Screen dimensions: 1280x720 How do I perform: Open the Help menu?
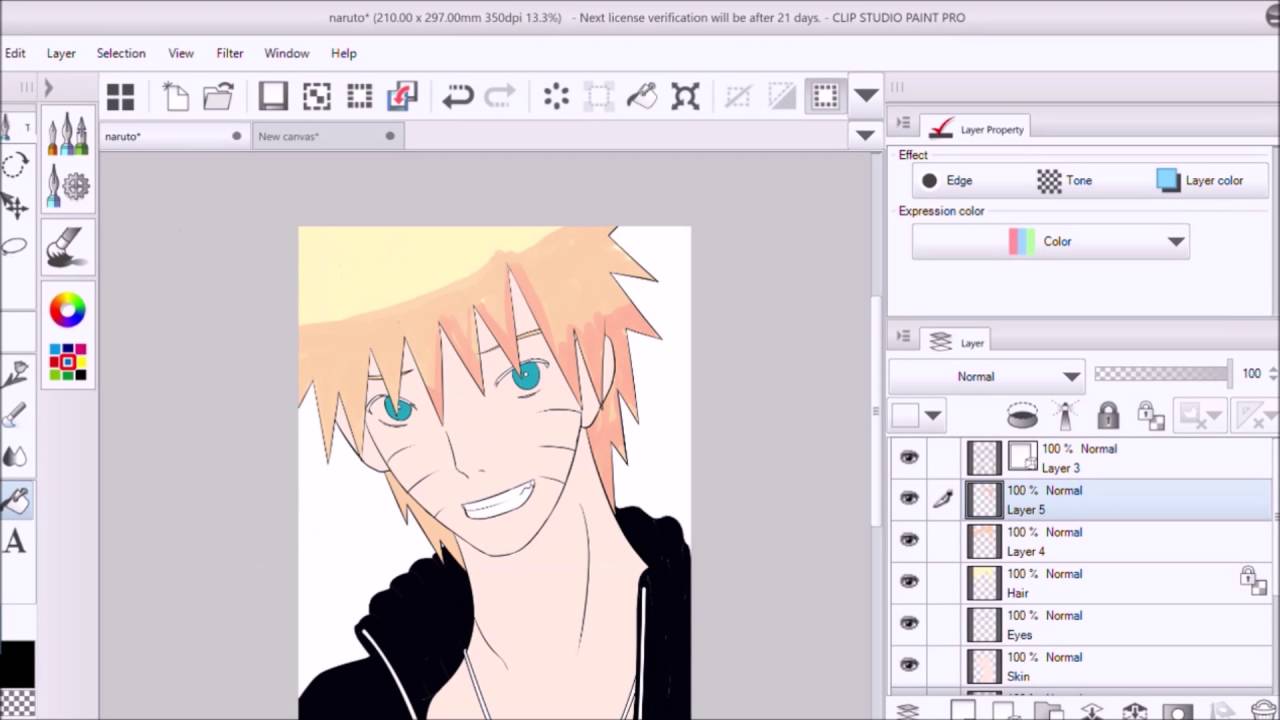coord(343,53)
